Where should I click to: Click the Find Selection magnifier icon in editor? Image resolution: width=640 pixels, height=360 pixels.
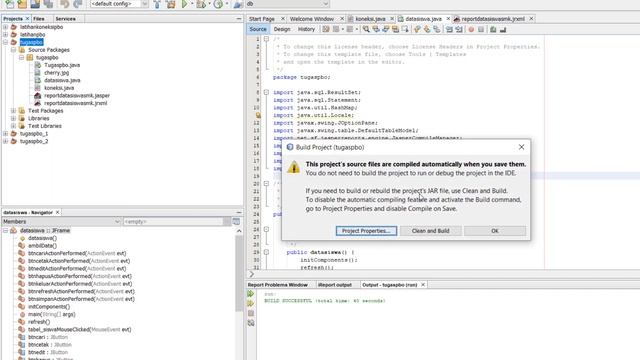click(366, 29)
